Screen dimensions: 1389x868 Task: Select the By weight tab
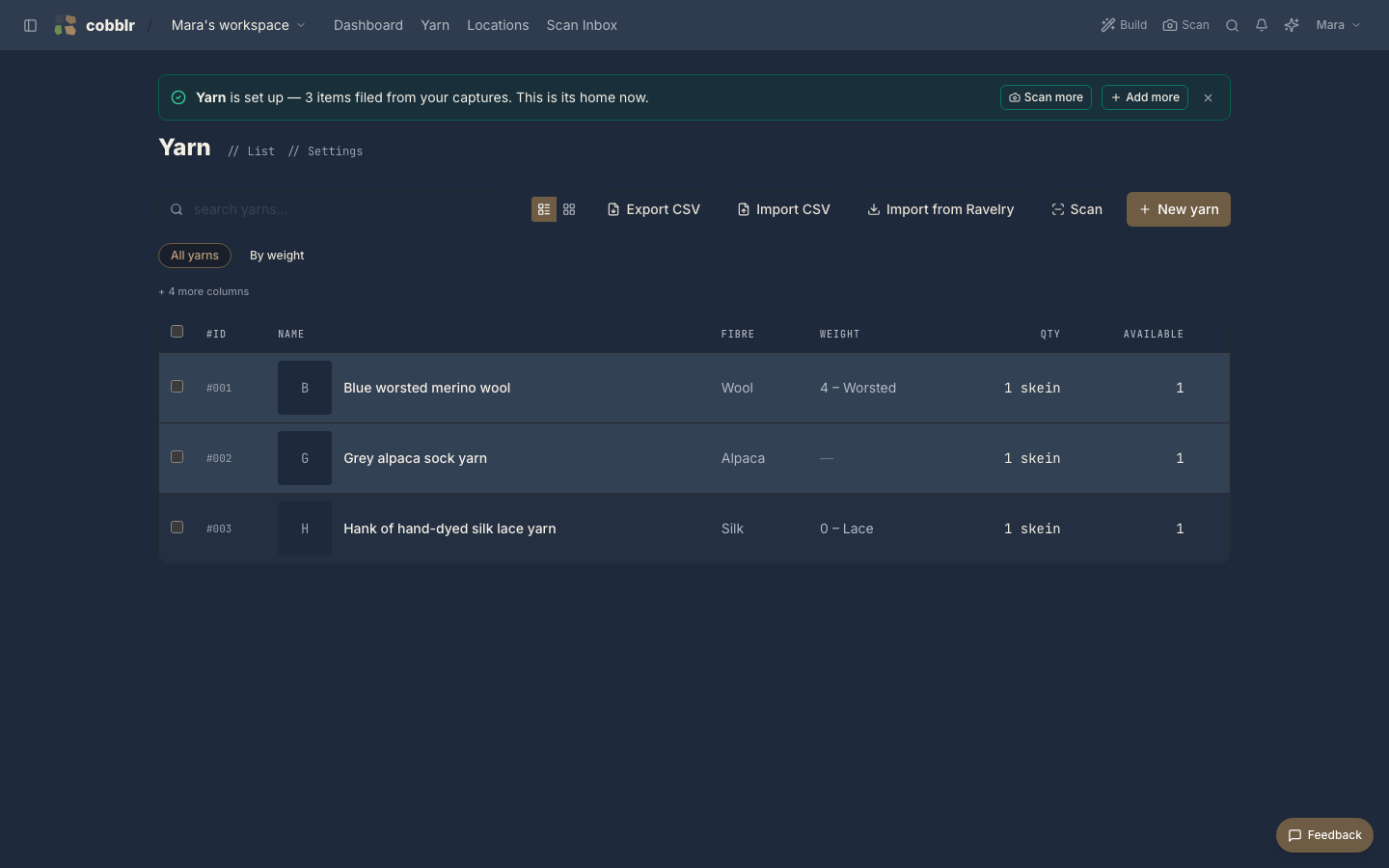(277, 256)
